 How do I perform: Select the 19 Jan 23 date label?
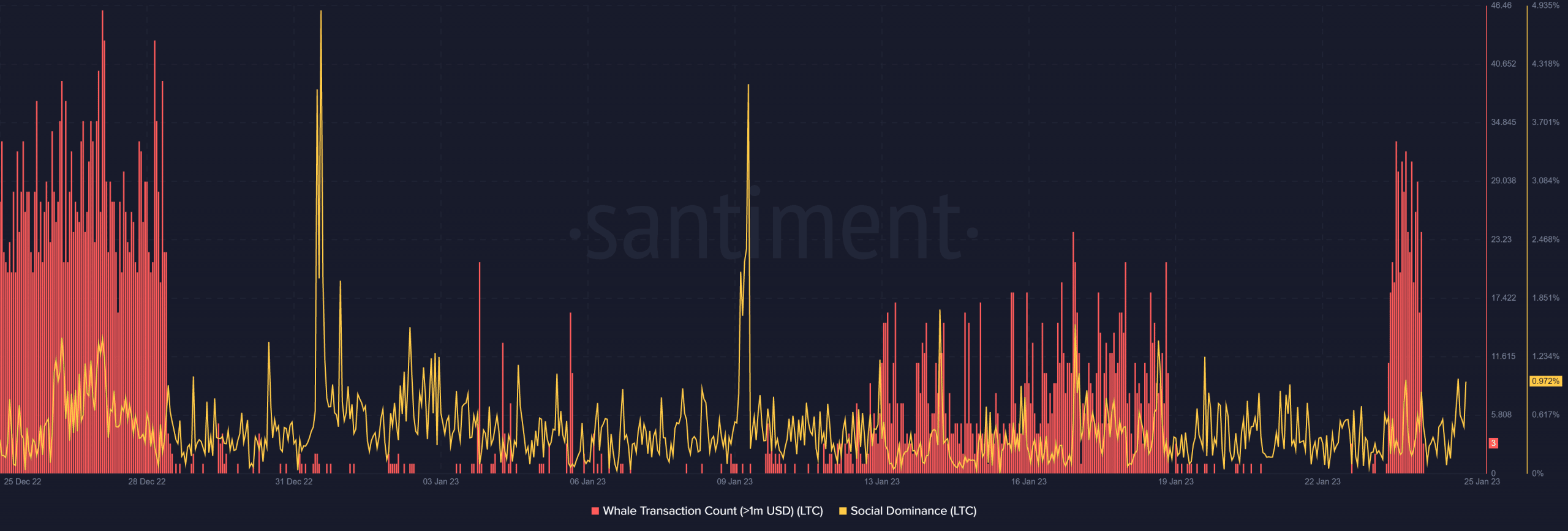1176,481
